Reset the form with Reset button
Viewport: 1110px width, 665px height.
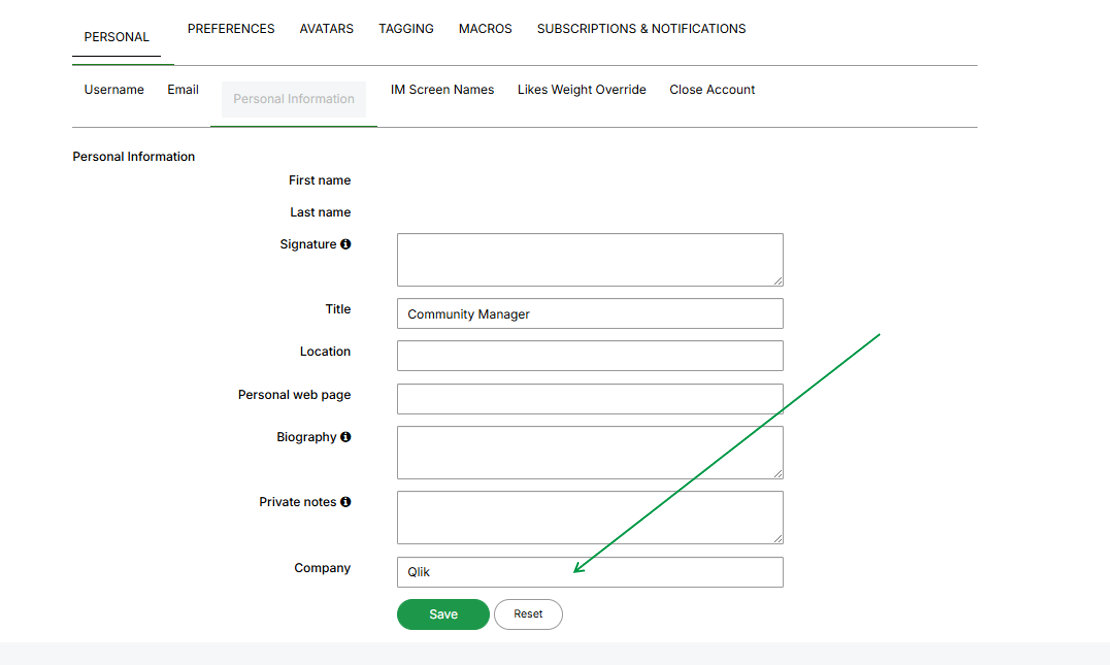point(528,614)
